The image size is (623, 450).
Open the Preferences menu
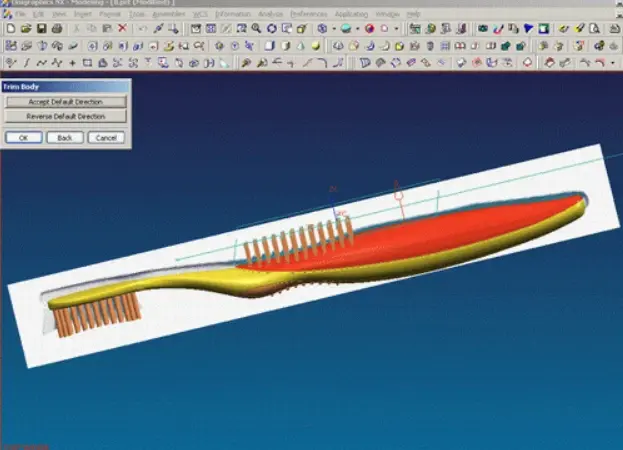tap(309, 14)
